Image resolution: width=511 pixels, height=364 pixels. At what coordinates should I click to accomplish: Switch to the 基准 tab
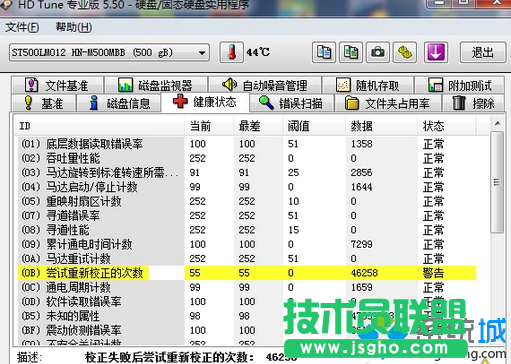(43, 103)
